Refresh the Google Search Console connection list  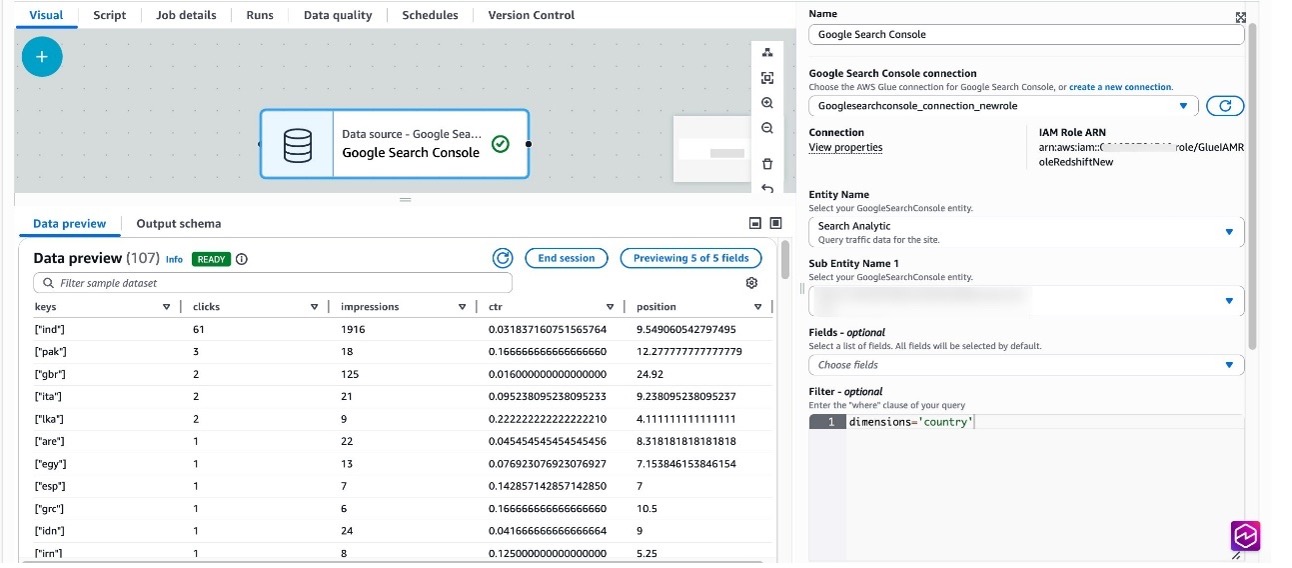point(1225,106)
